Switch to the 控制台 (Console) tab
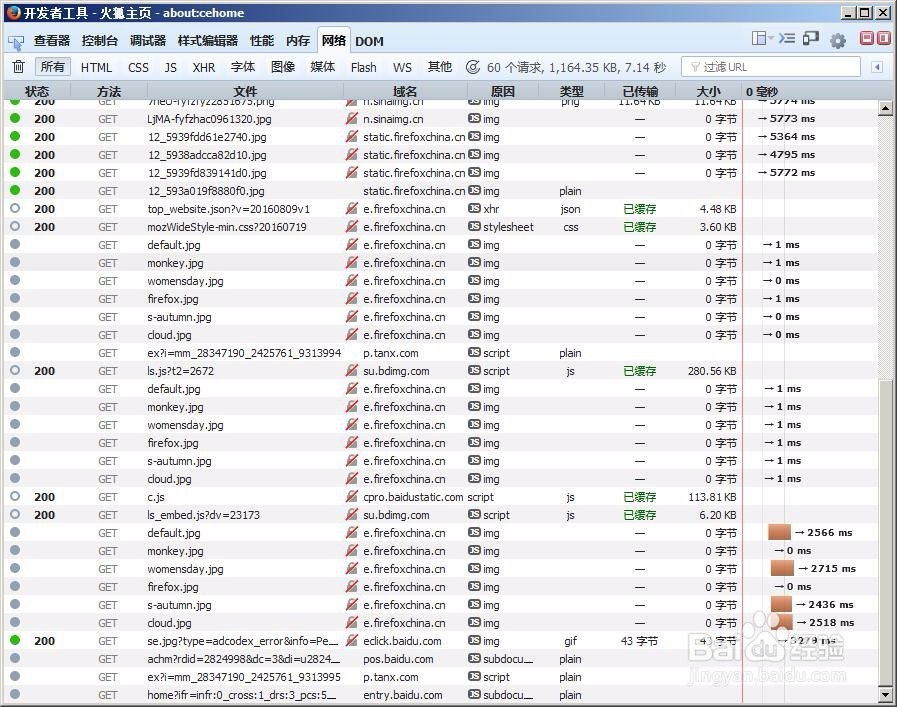The image size is (897, 707). (x=99, y=41)
